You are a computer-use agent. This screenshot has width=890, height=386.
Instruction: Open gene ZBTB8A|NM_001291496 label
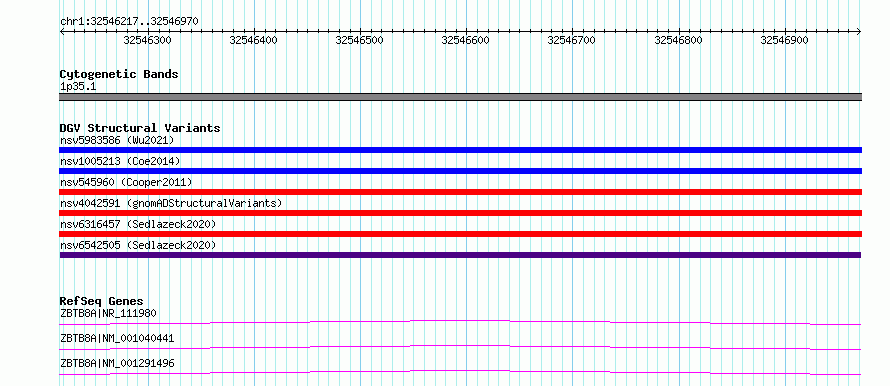click(117, 363)
